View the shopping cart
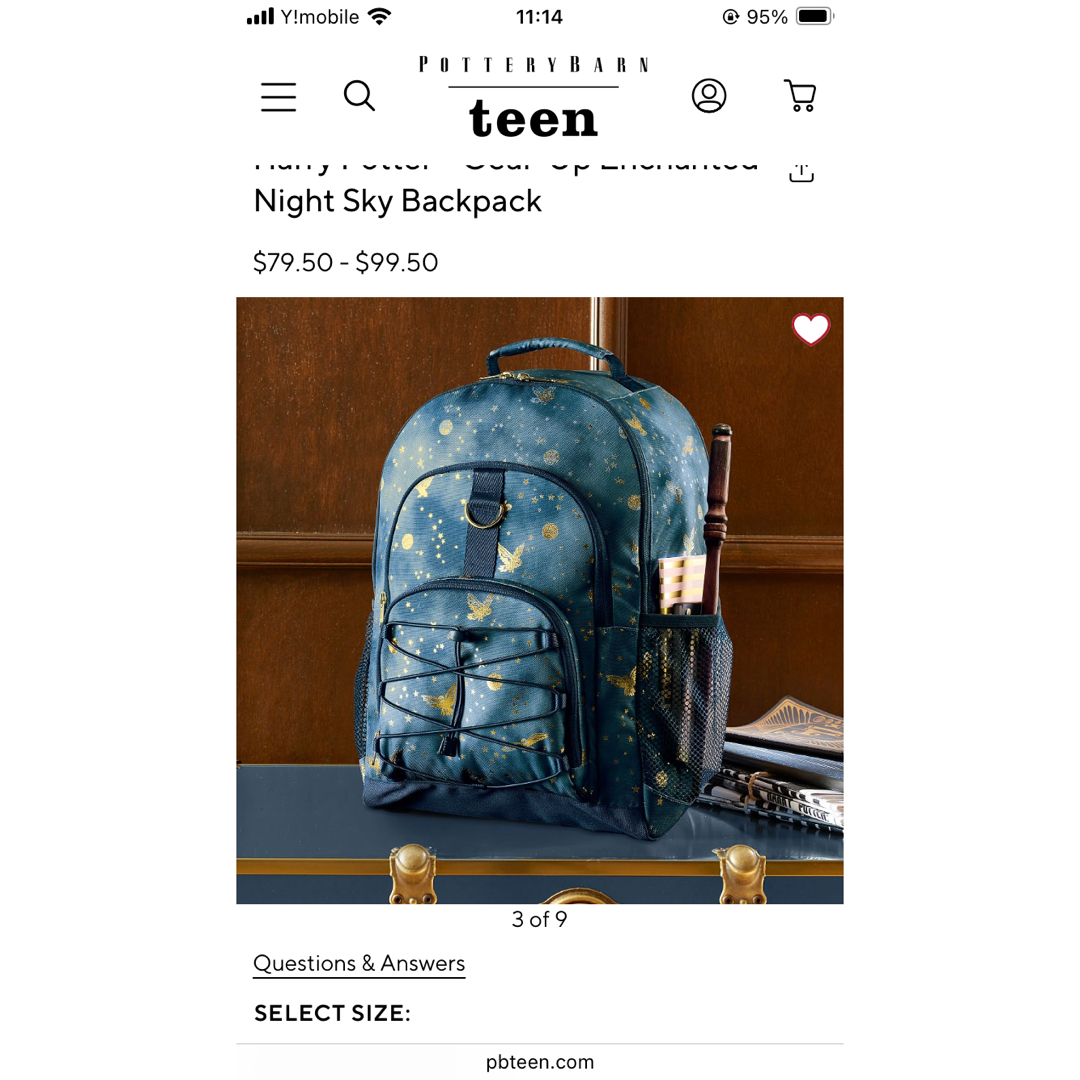This screenshot has height=1080, width=1080. 800,96
